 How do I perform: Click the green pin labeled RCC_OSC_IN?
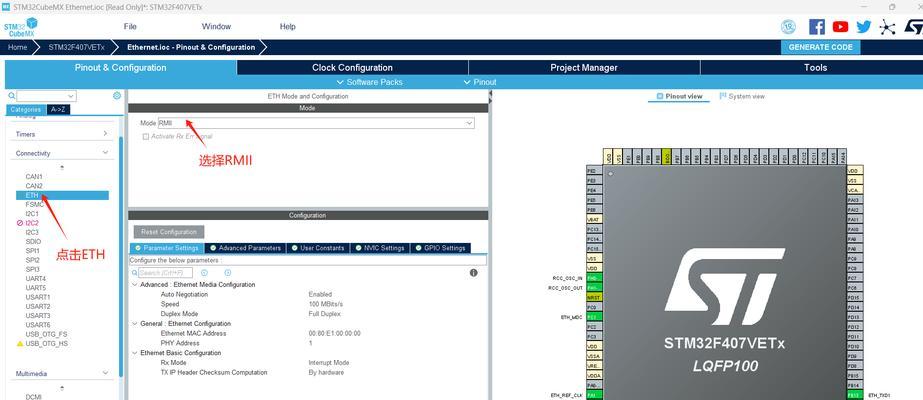[x=595, y=278]
